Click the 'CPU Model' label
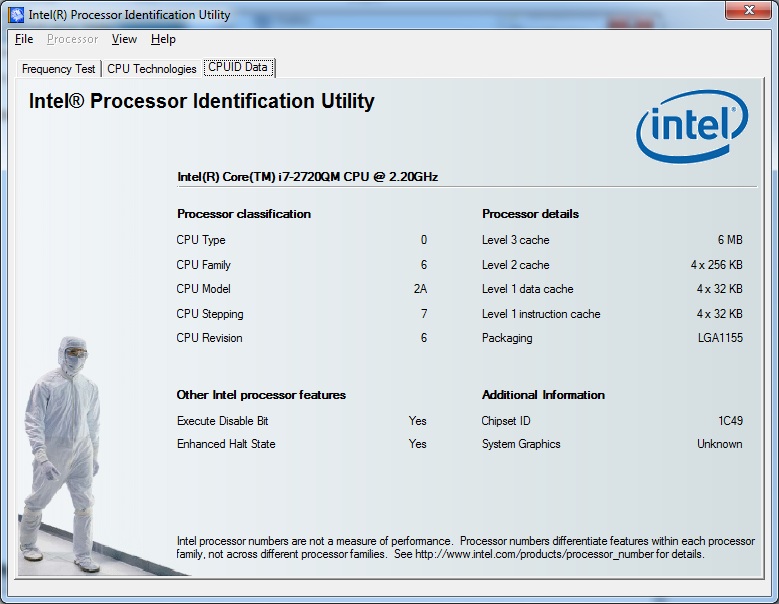Image resolution: width=779 pixels, height=604 pixels. 203,289
